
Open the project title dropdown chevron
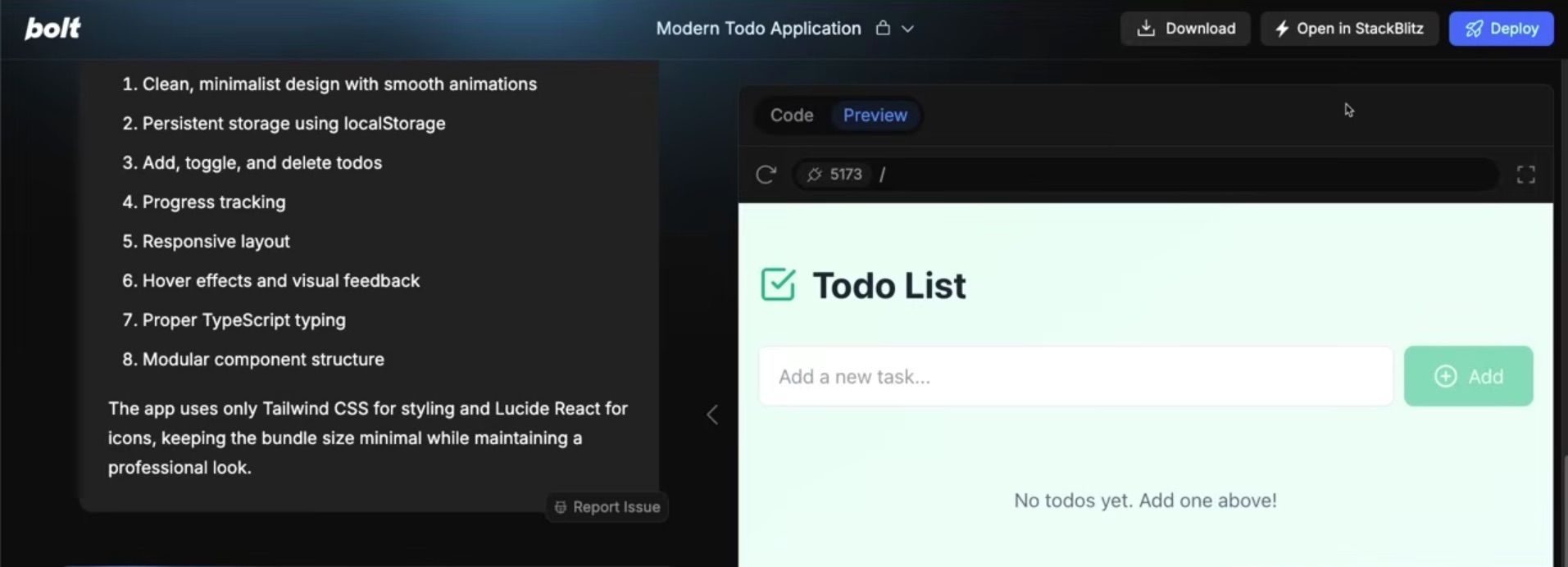coord(907,29)
